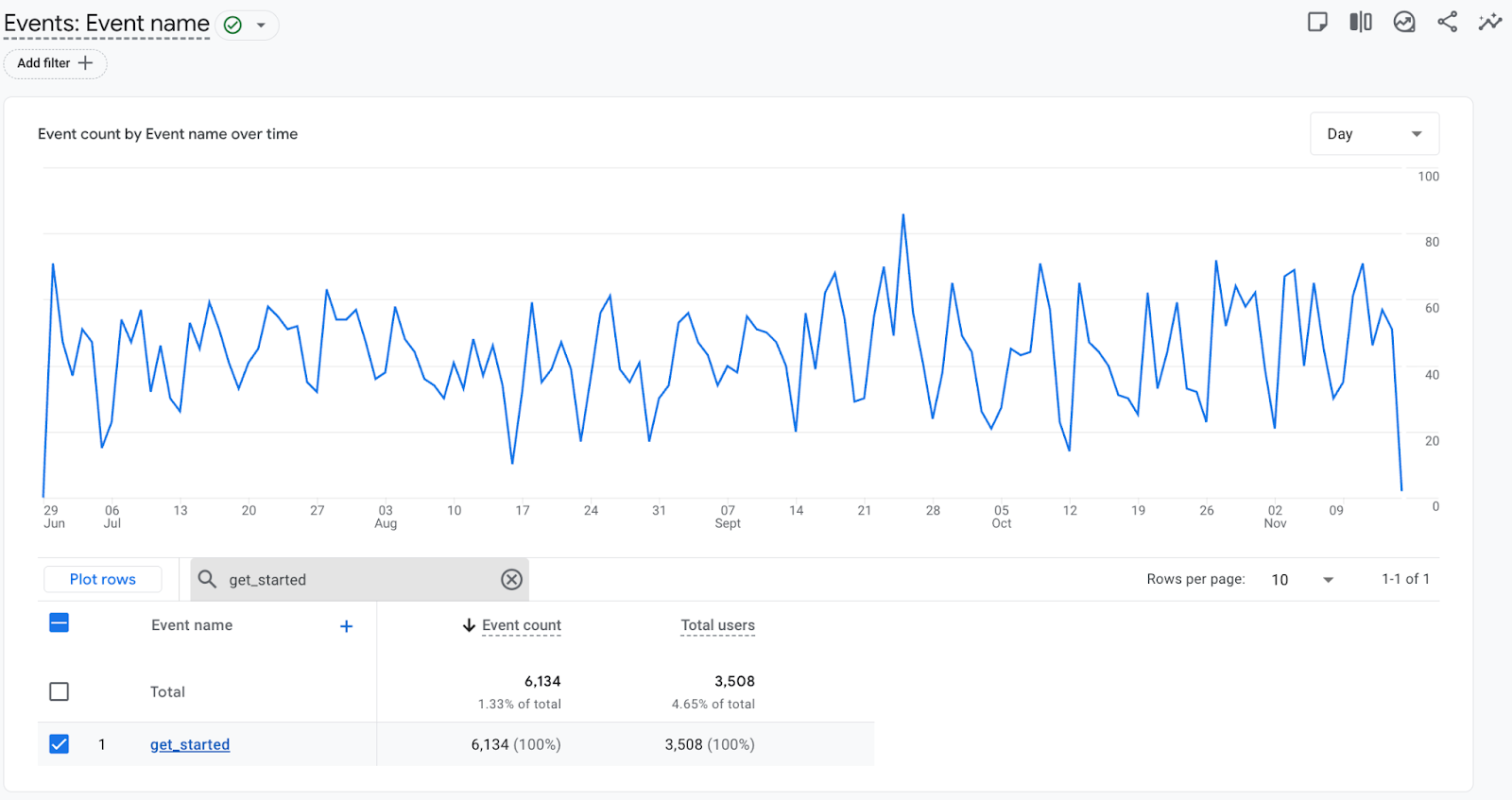Uncheck the get_started row checkbox

(59, 744)
